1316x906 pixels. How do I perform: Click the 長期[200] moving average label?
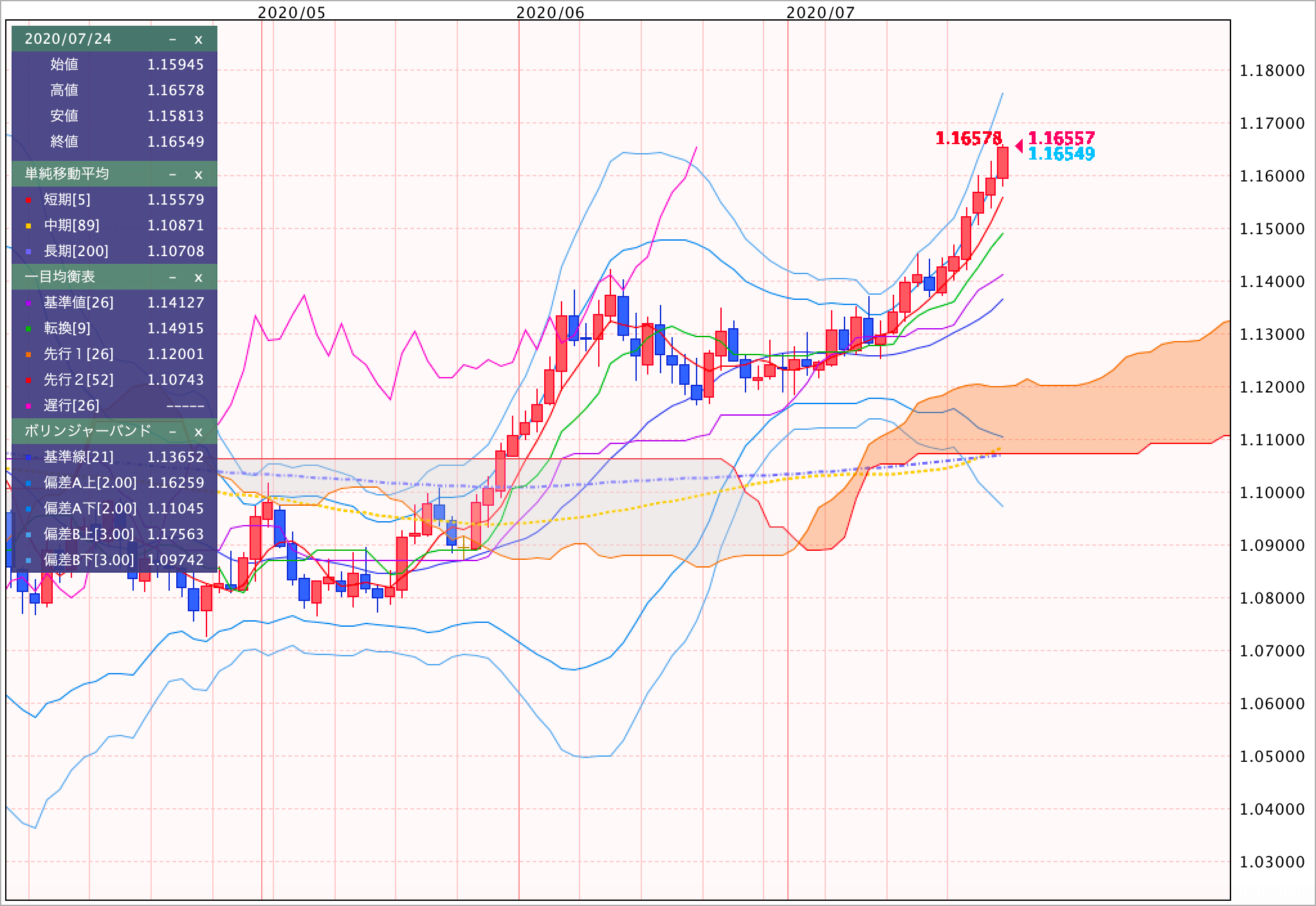tap(76, 251)
